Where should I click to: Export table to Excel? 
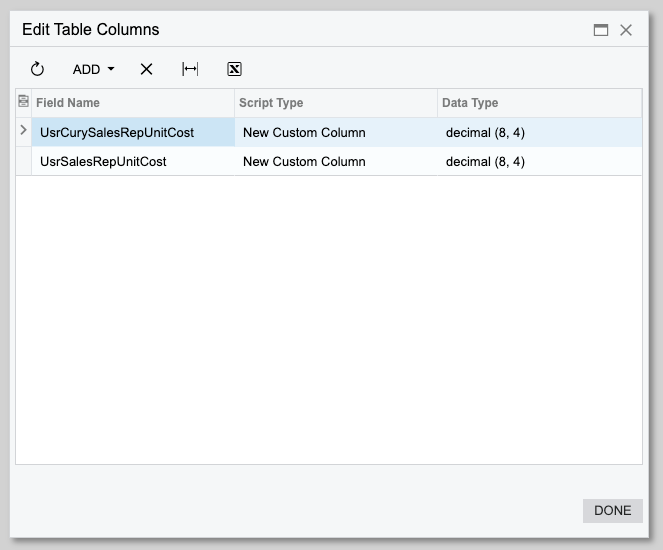(234, 69)
